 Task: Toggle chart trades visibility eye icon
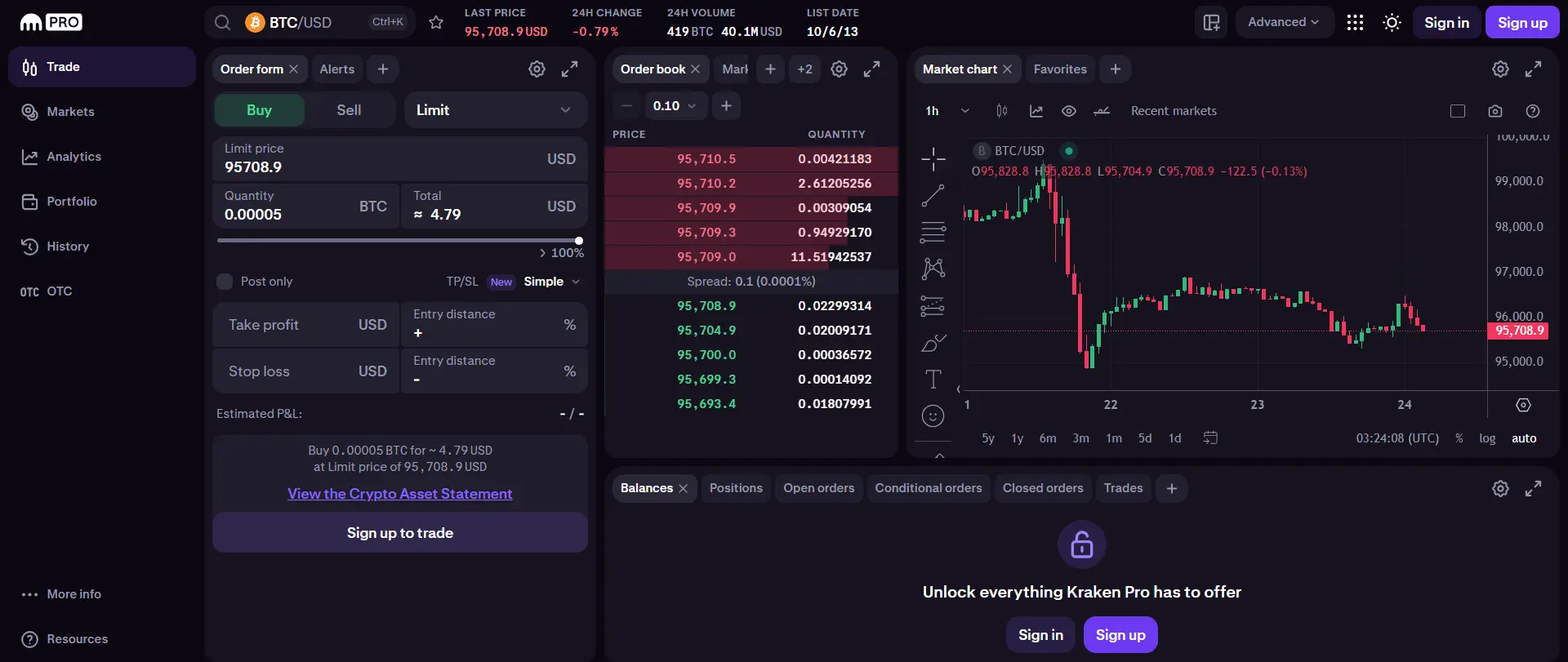1069,111
